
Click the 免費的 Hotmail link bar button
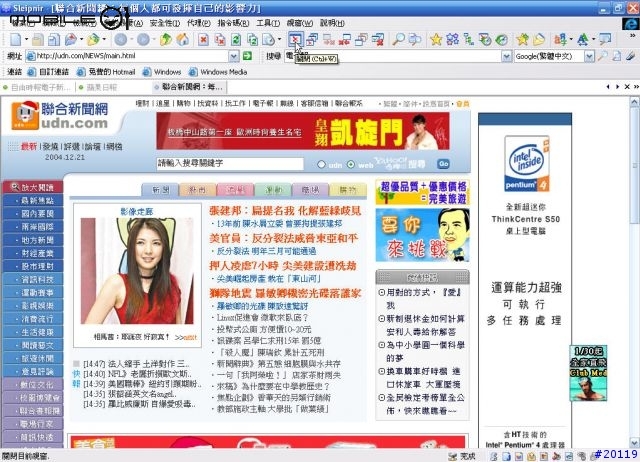click(x=107, y=72)
